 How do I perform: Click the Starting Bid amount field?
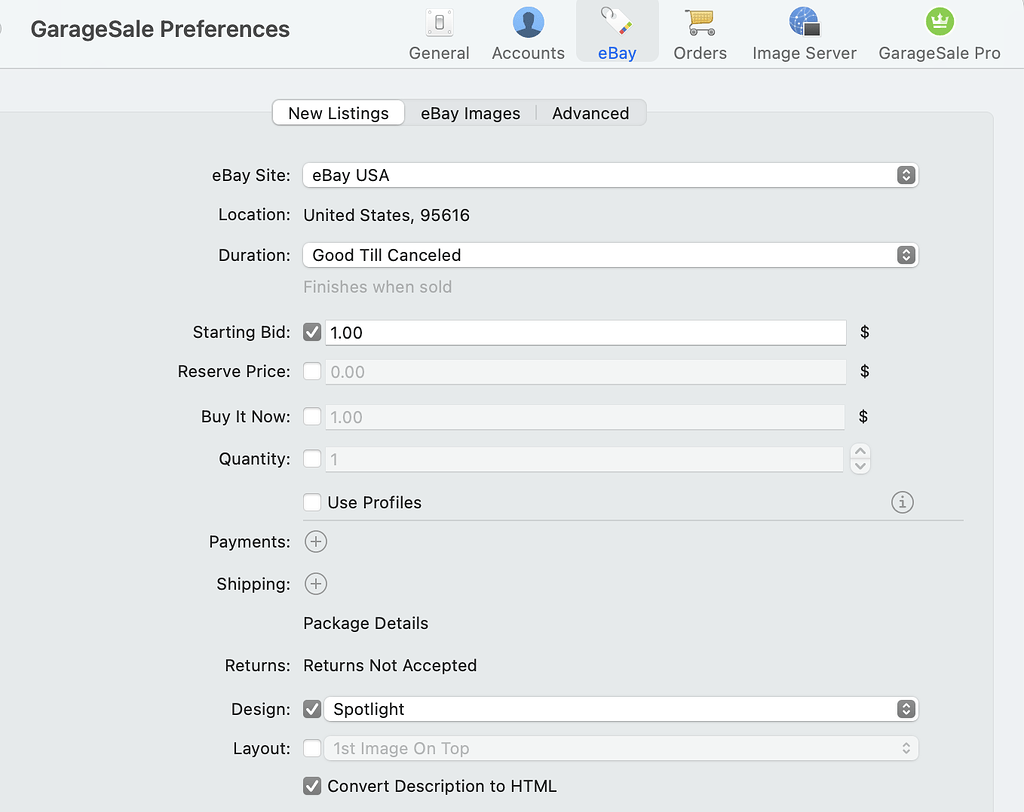pyautogui.click(x=586, y=333)
